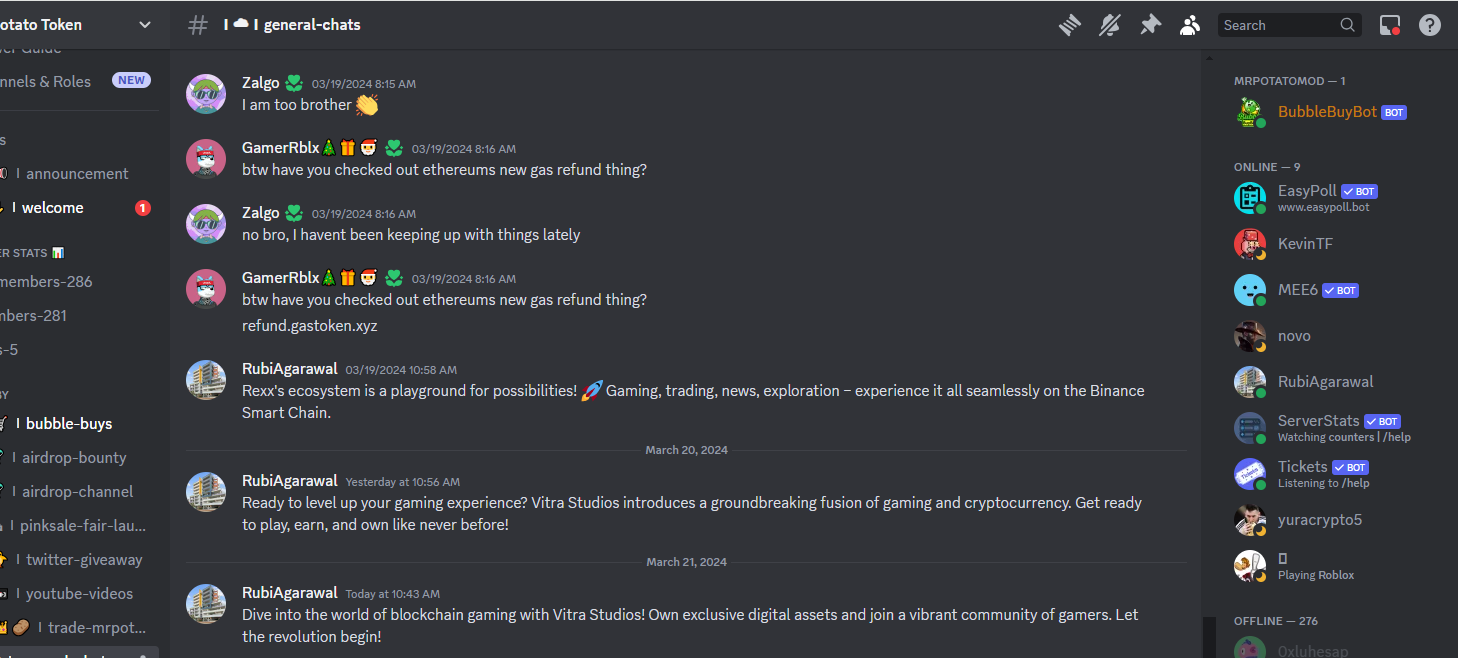Go to airdrop-bounty channel

click(x=76, y=457)
